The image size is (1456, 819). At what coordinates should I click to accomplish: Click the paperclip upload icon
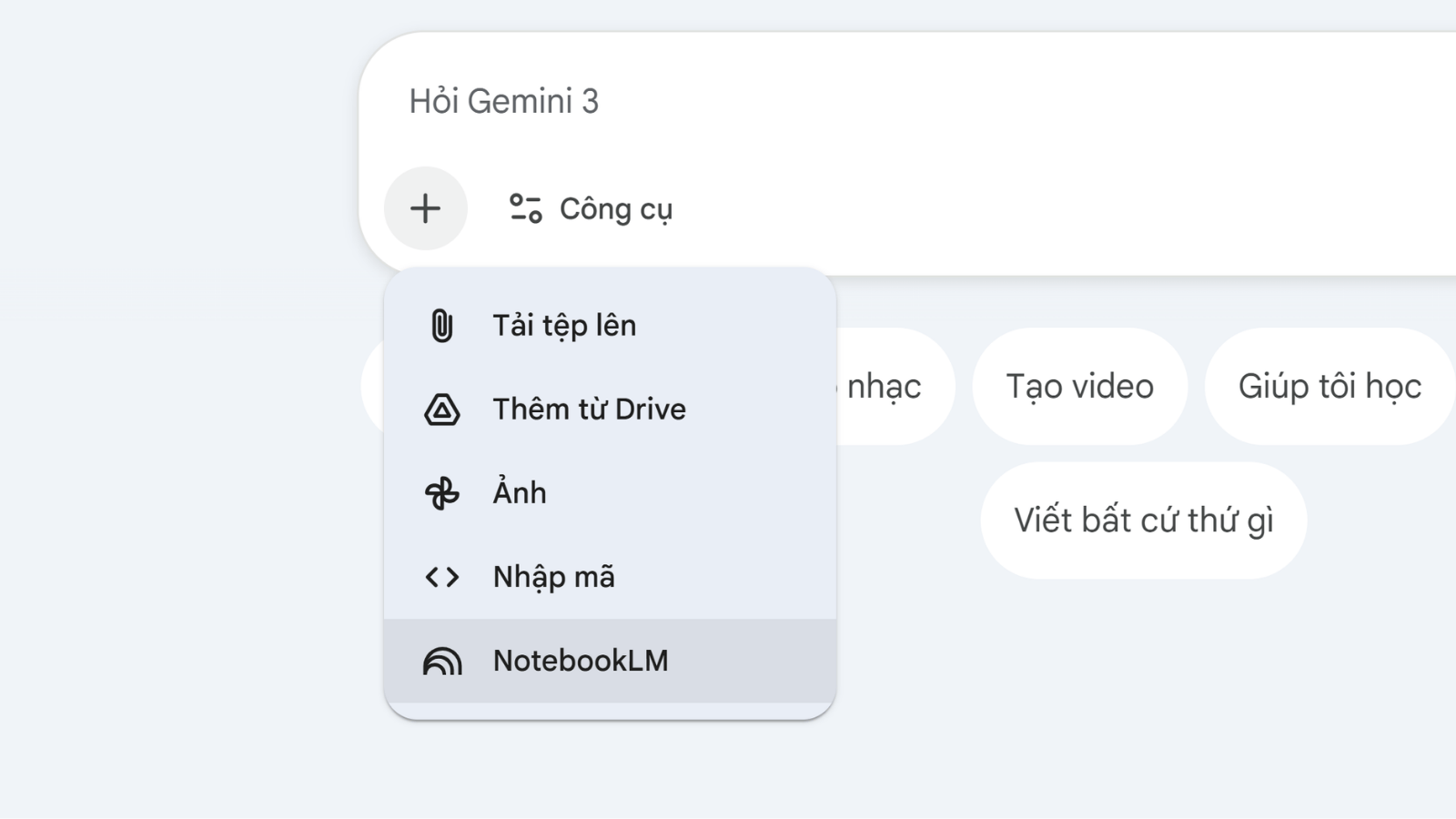click(x=441, y=326)
